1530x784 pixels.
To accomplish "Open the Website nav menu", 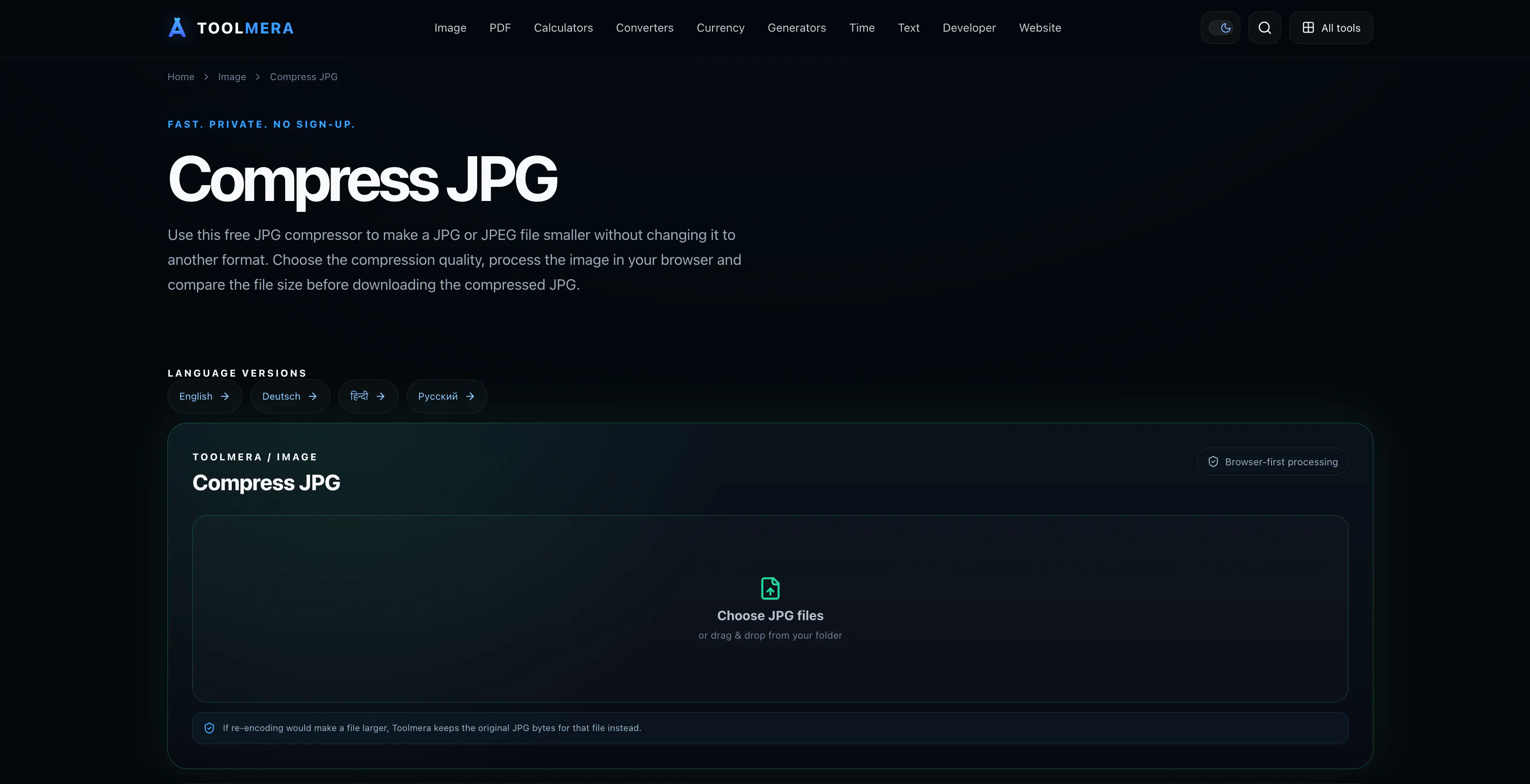I will pyautogui.click(x=1040, y=28).
